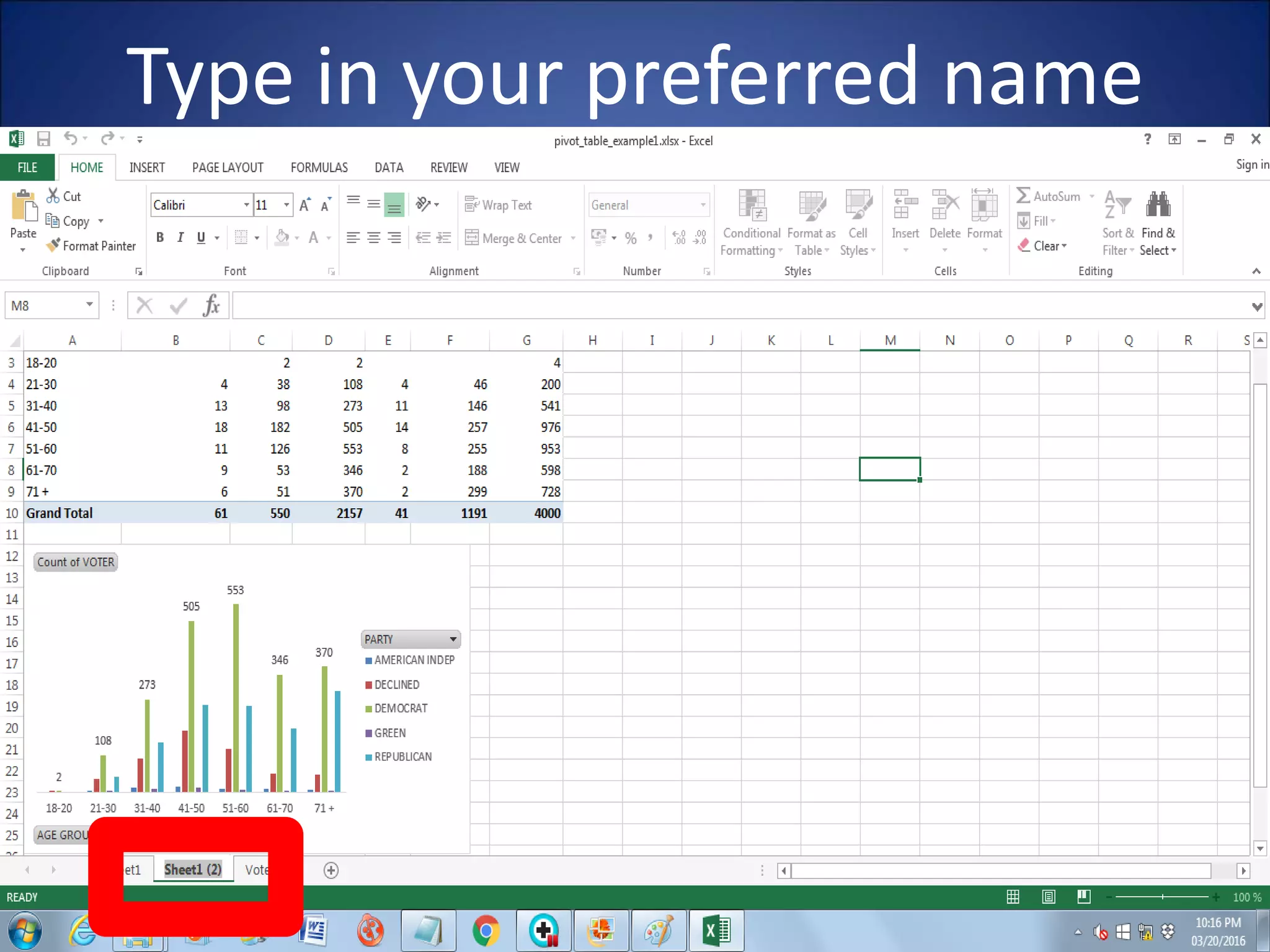Switch to Page Layout view in status bar

1049,897
